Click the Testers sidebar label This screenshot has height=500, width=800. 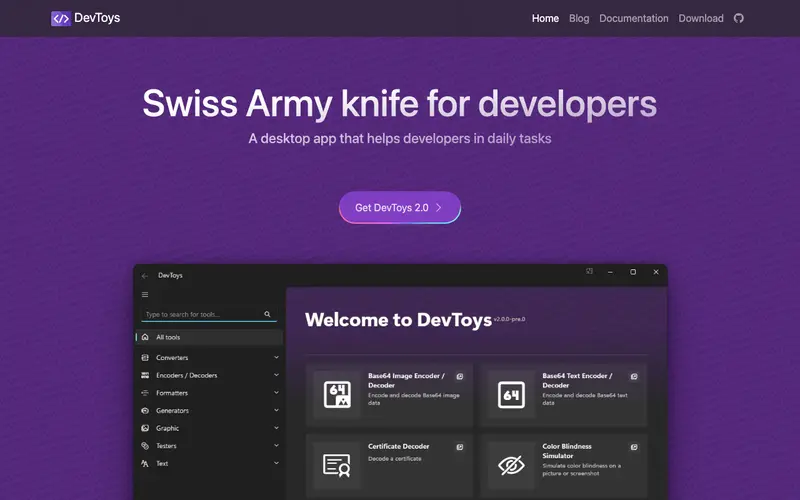[x=166, y=446]
